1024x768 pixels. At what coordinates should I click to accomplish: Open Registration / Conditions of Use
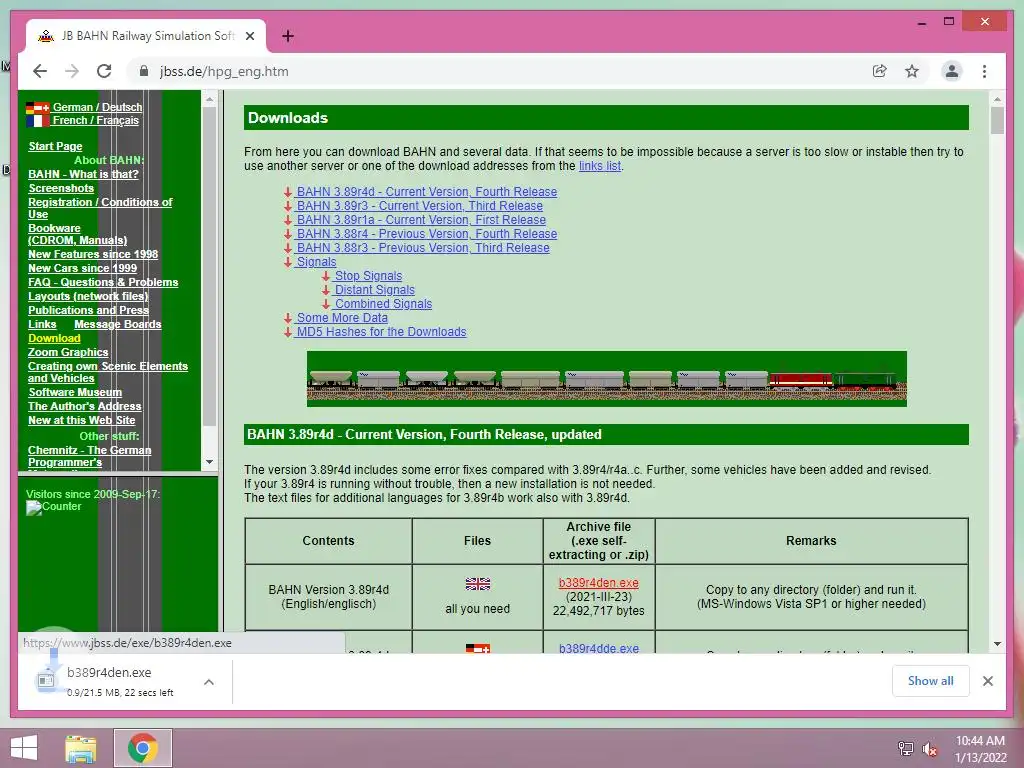tap(100, 208)
